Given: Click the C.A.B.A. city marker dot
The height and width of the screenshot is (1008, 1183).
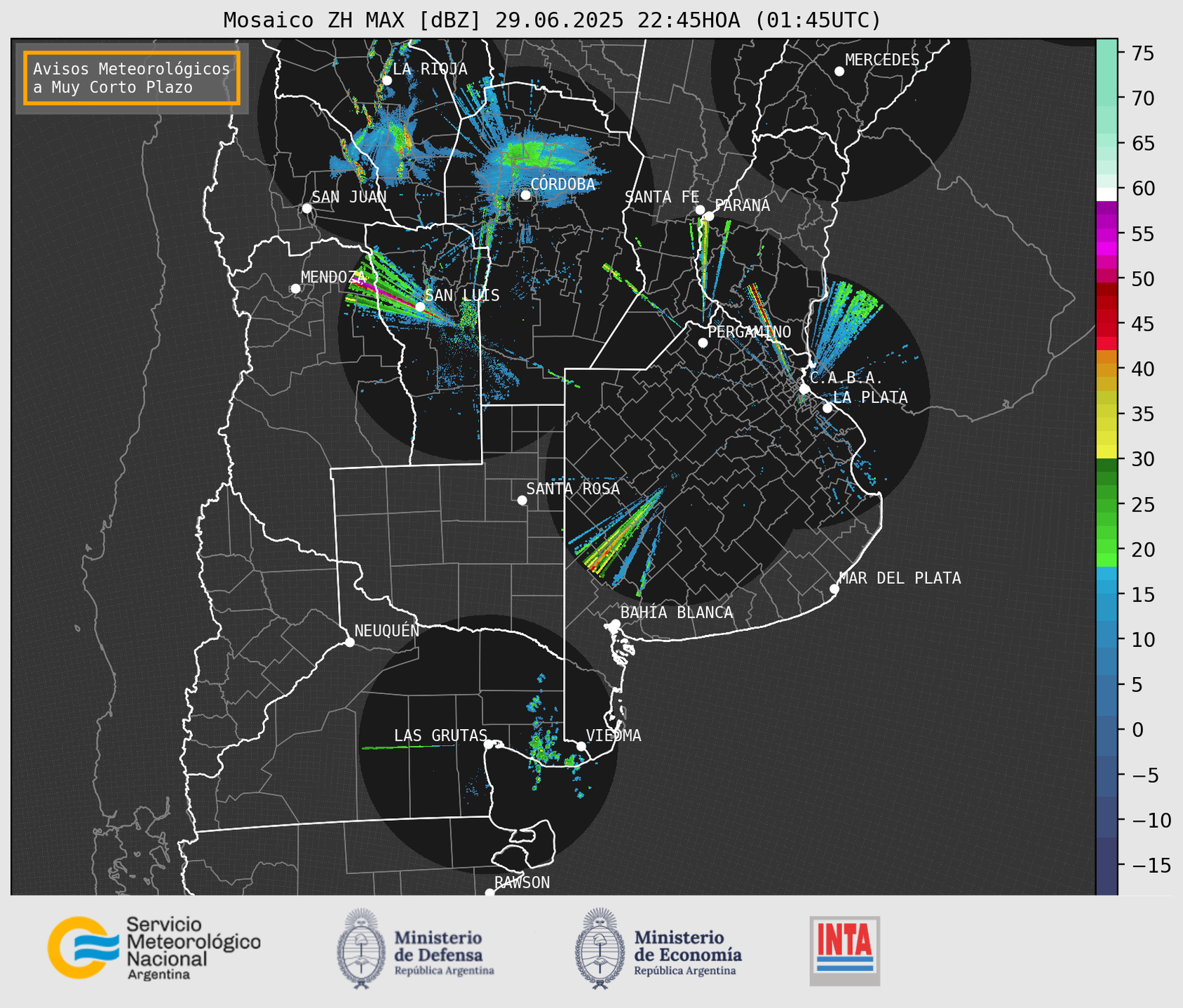Looking at the screenshot, I should click(x=805, y=389).
